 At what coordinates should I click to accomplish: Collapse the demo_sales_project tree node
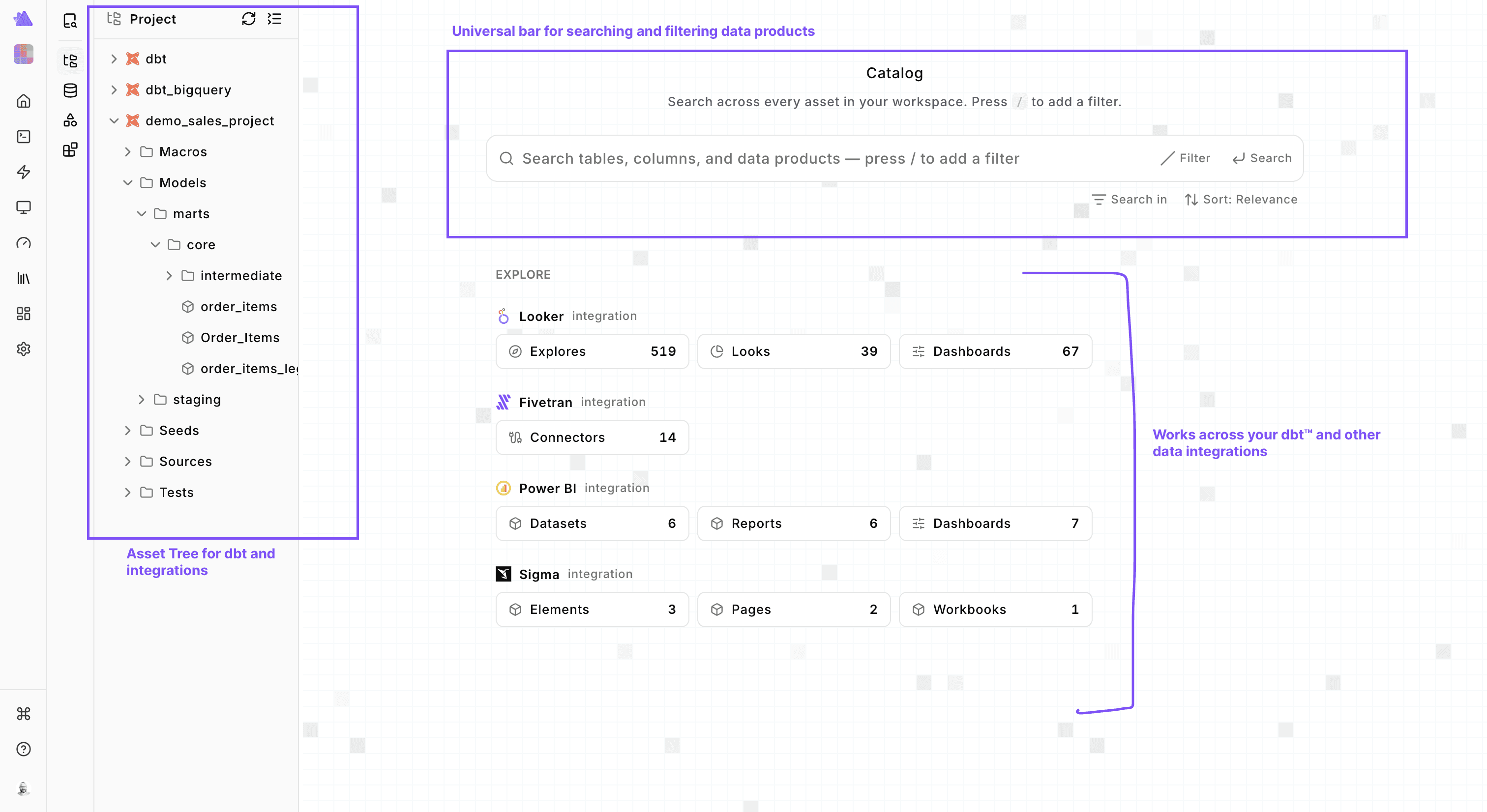pyautogui.click(x=114, y=121)
